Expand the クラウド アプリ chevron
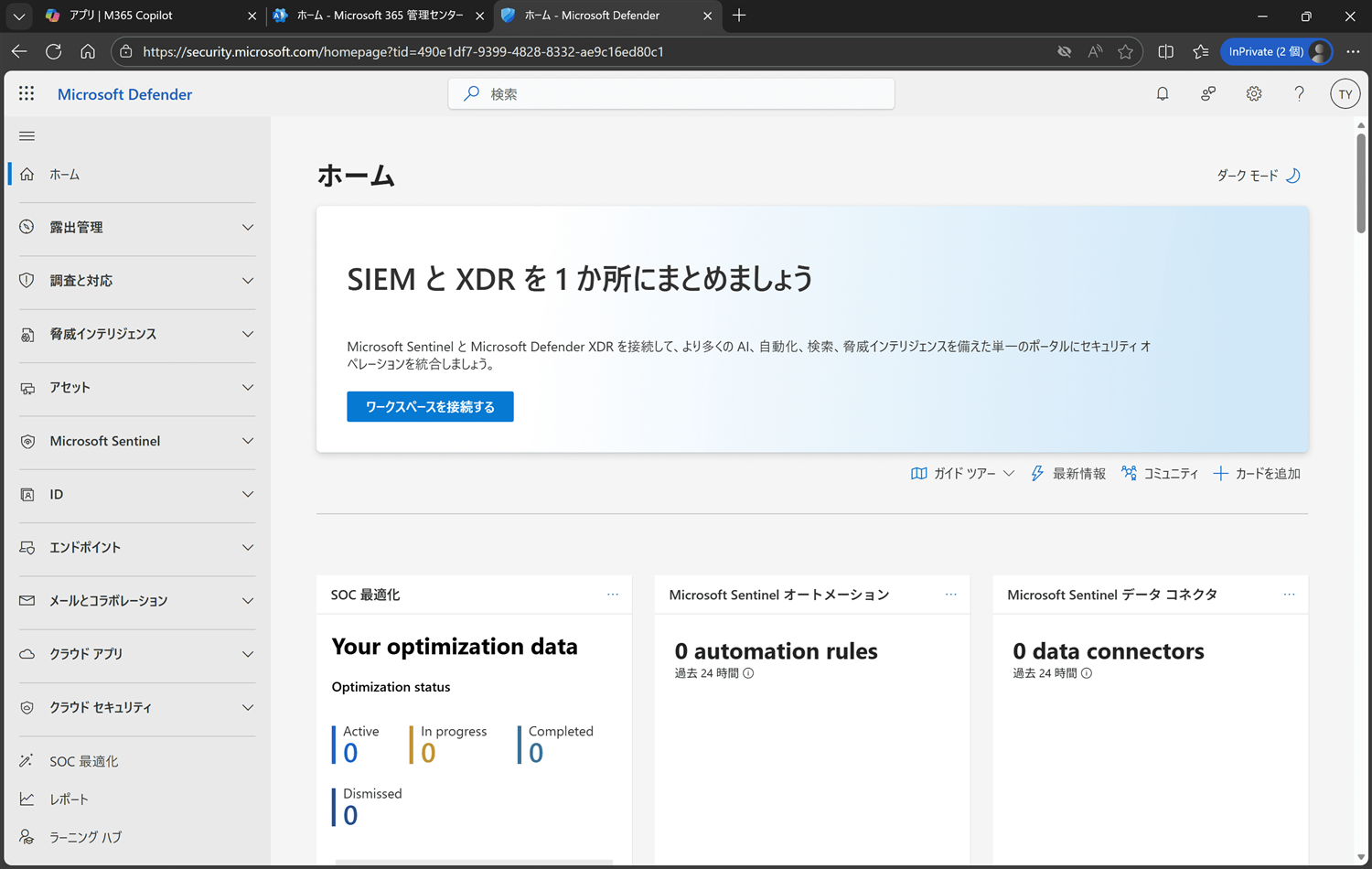 [248, 654]
